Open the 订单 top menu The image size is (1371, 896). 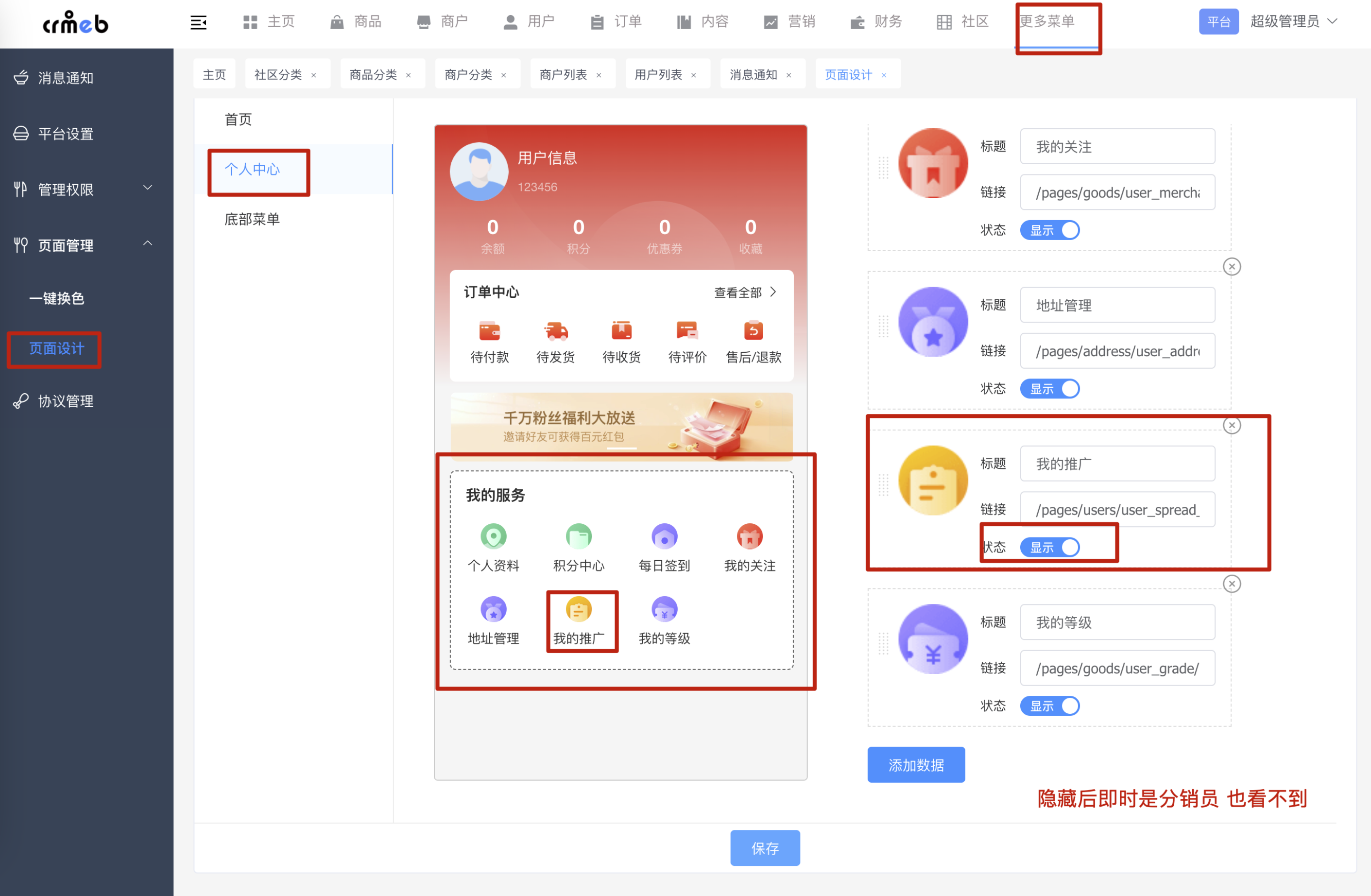pos(616,21)
